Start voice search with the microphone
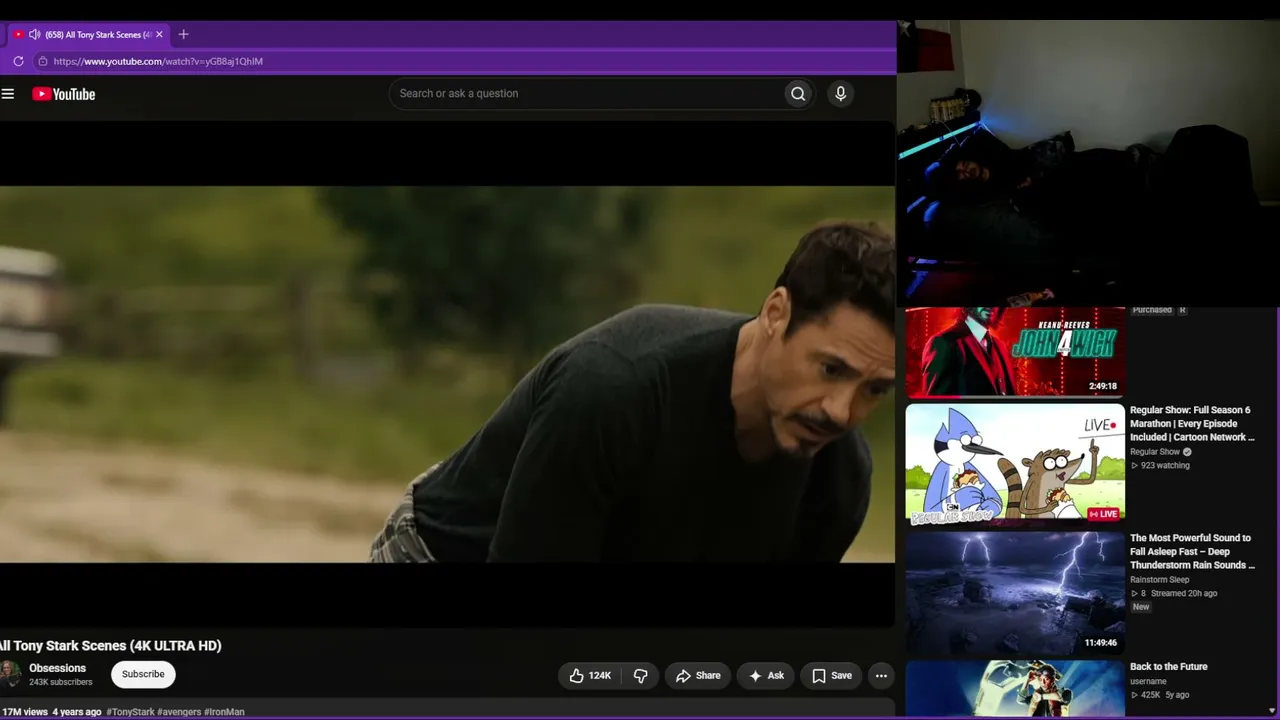The image size is (1280, 720). [x=840, y=94]
